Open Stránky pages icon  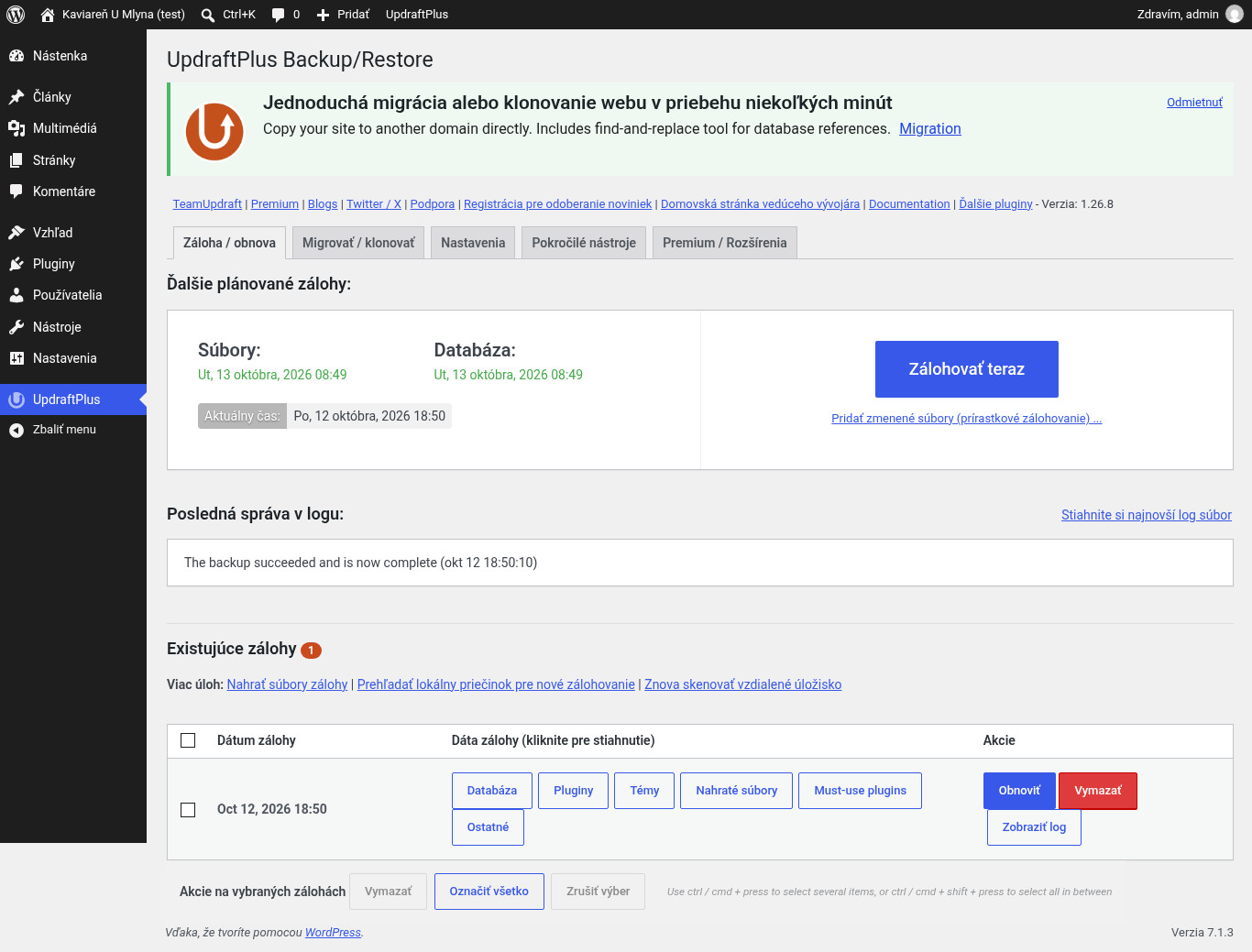(x=16, y=160)
